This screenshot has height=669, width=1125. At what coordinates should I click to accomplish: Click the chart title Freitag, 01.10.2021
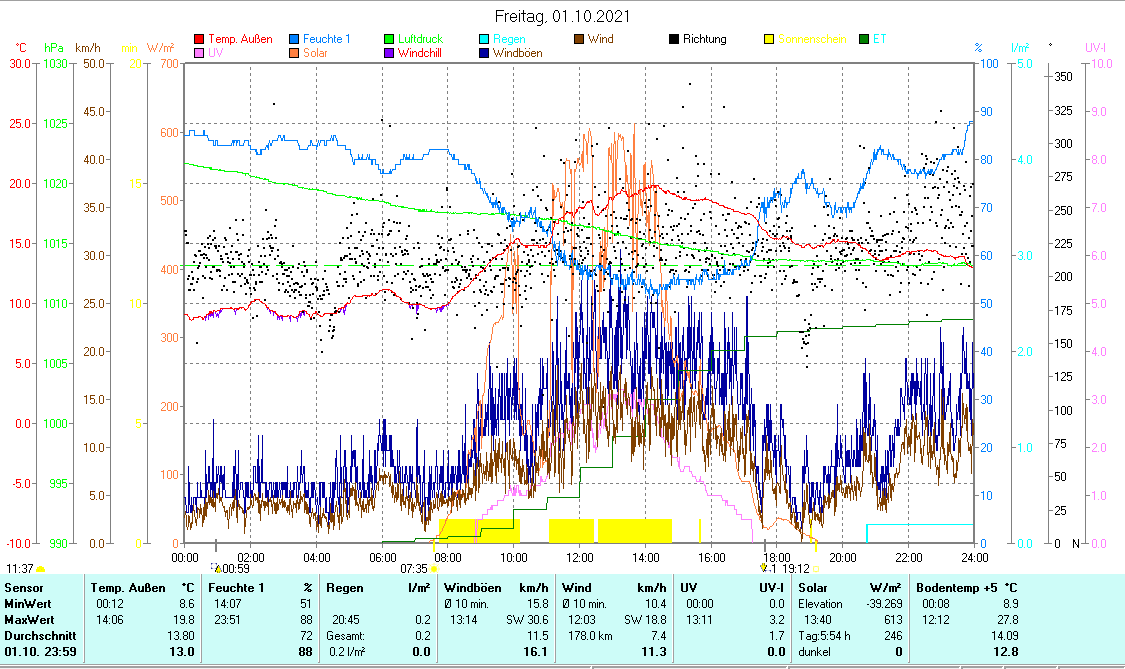564,17
